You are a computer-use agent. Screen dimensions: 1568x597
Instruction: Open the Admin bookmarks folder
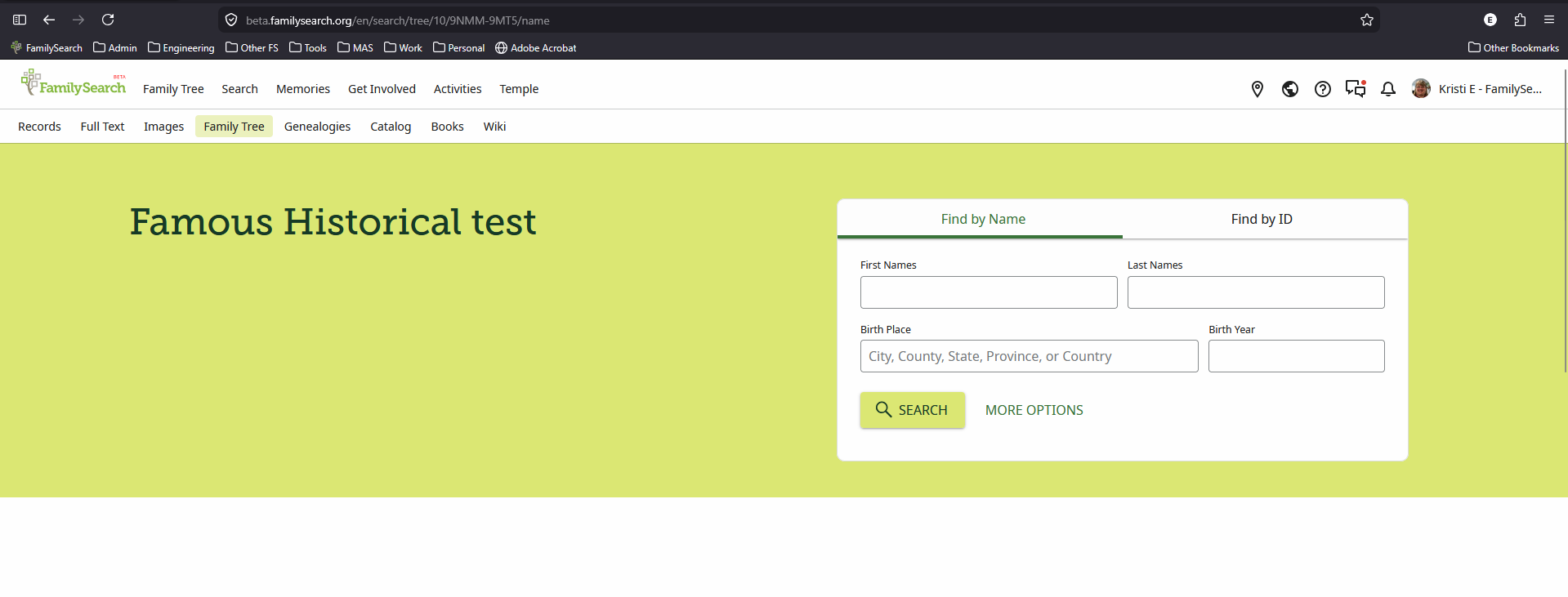115,48
